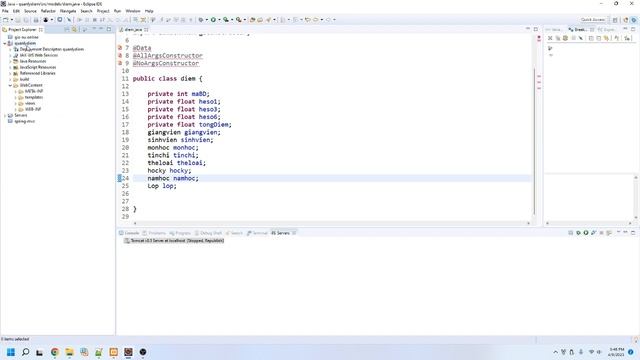Expand the Servers project node
The image size is (640, 360).
[x=4, y=116]
